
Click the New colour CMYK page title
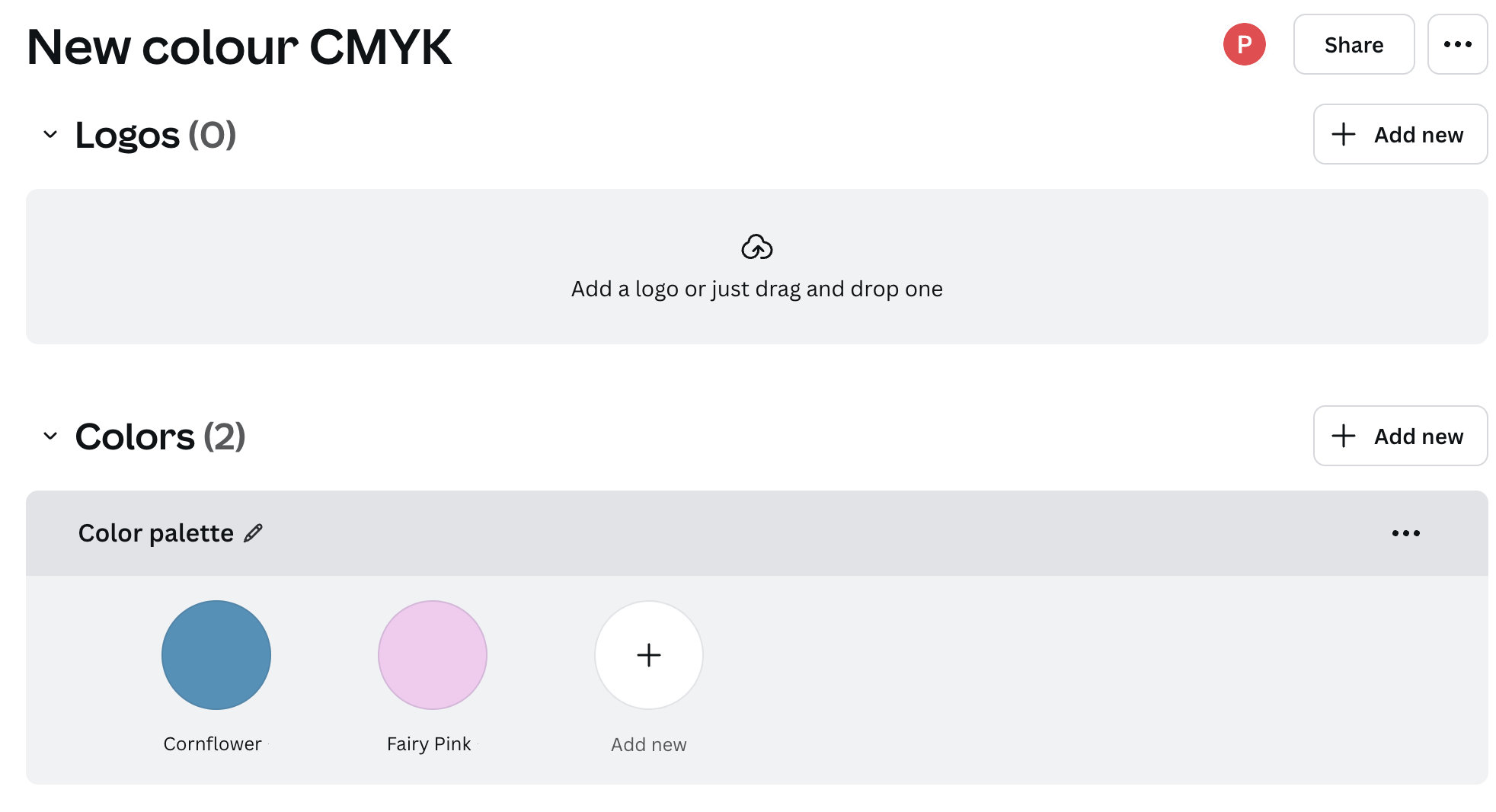tap(239, 46)
